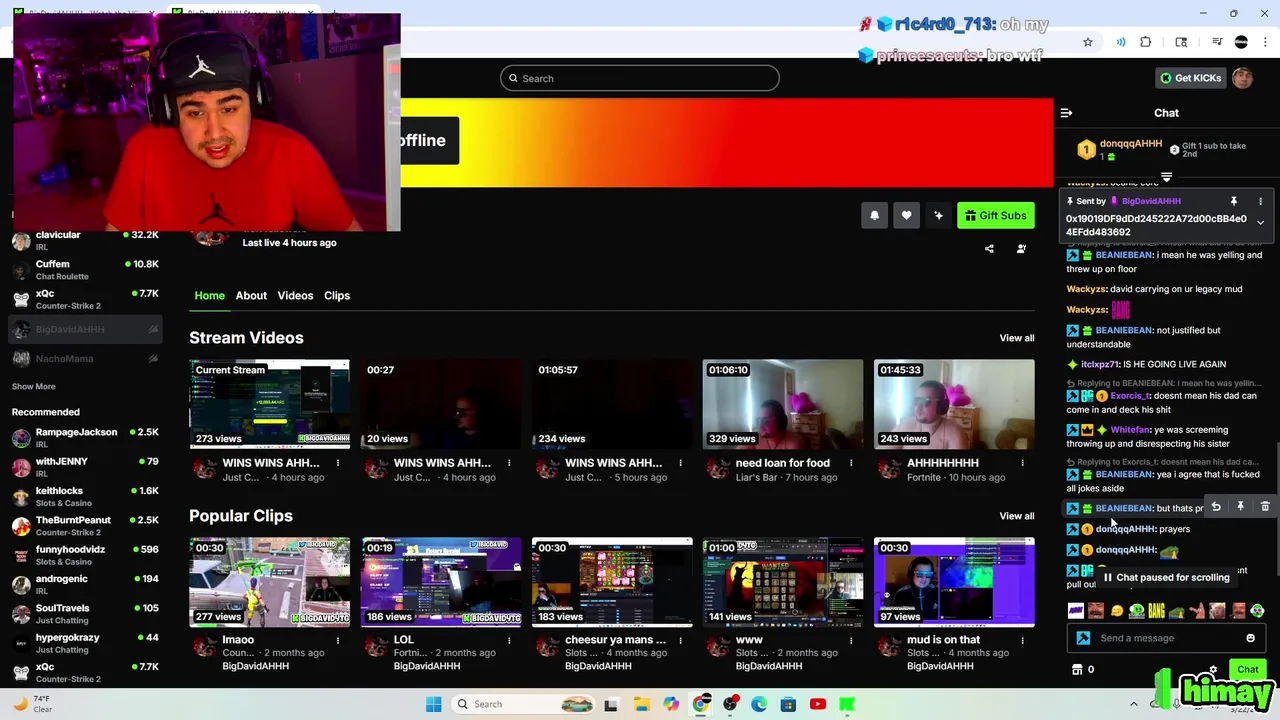Screen dimensions: 1280x720
Task: Open the 'need loan for food' video thumbnail
Action: point(783,404)
